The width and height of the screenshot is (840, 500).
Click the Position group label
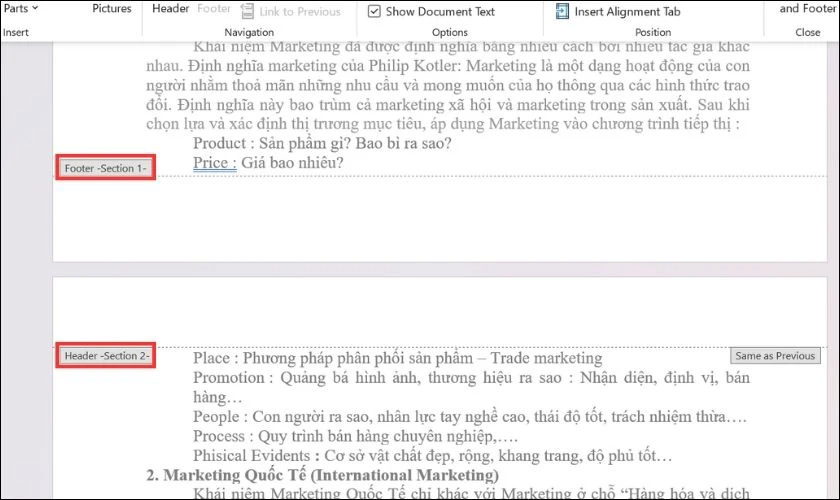click(652, 32)
